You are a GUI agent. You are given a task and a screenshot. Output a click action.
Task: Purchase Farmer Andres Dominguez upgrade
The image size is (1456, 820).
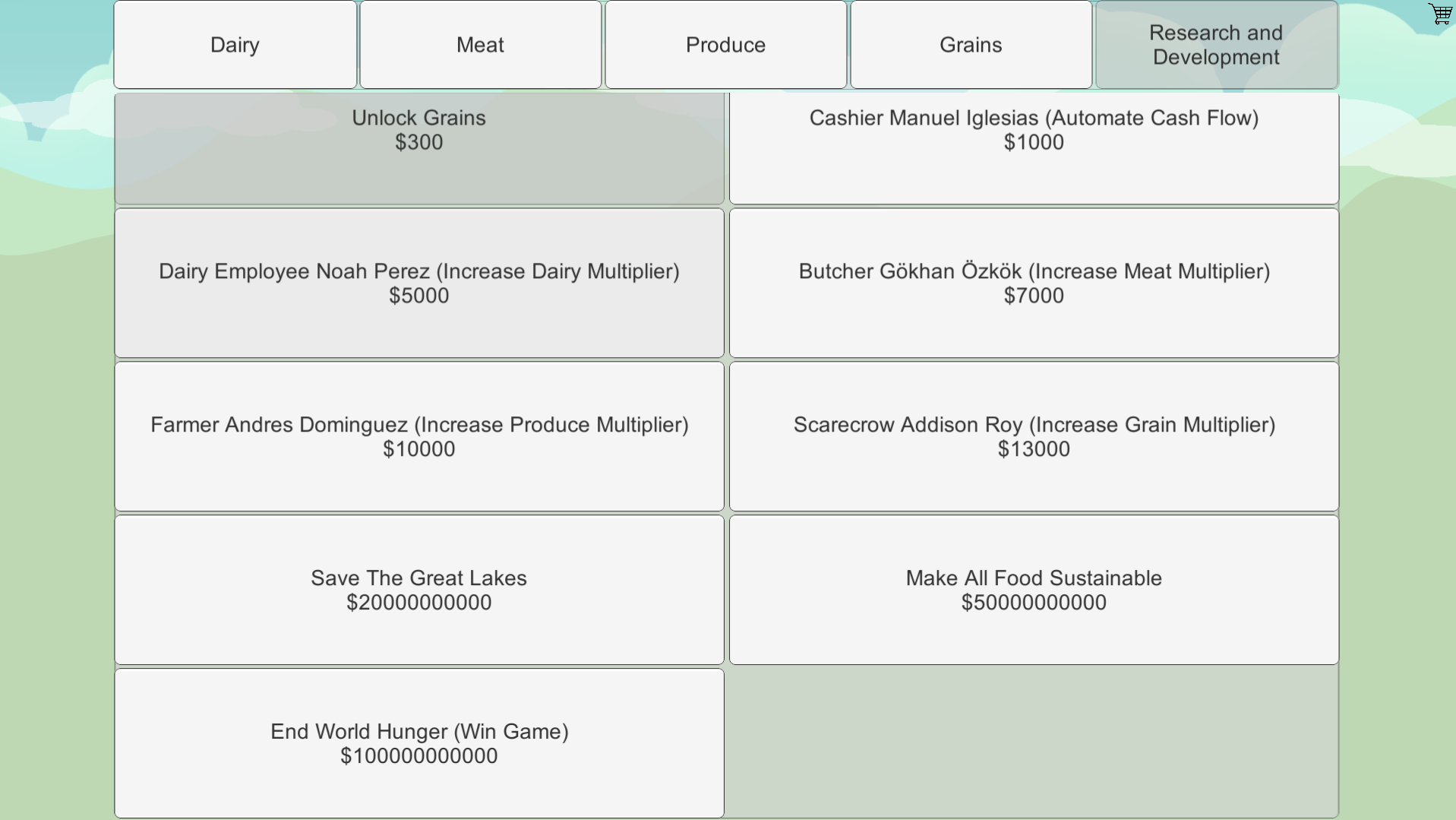(418, 436)
